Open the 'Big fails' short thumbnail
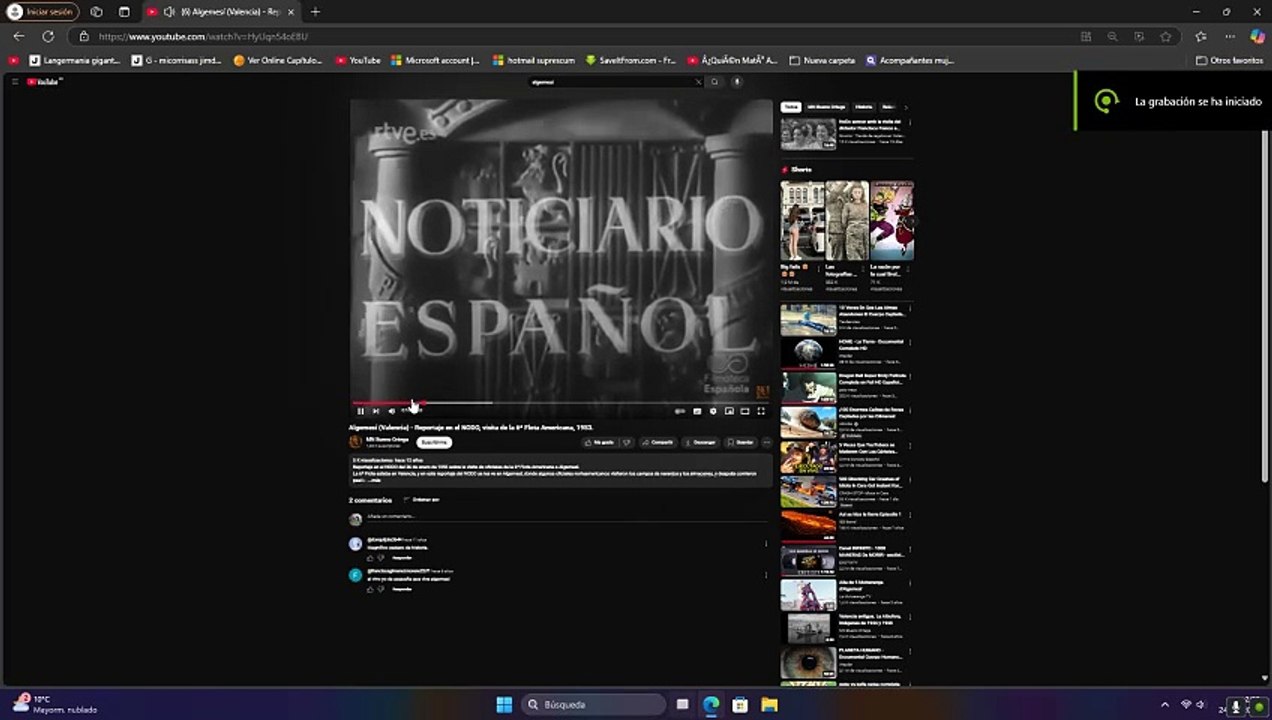1272x720 pixels. [x=802, y=220]
